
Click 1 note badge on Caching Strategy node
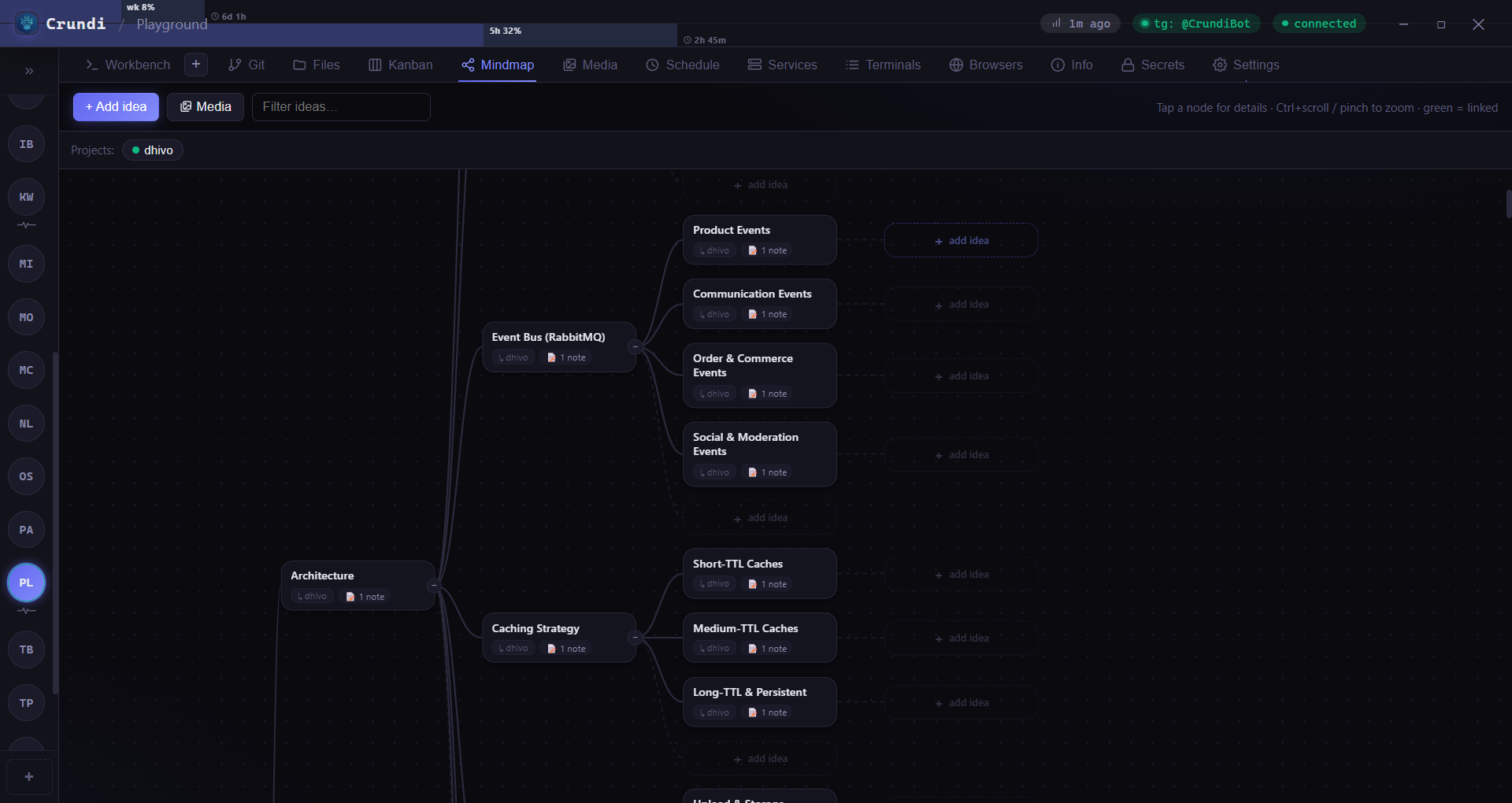(567, 649)
